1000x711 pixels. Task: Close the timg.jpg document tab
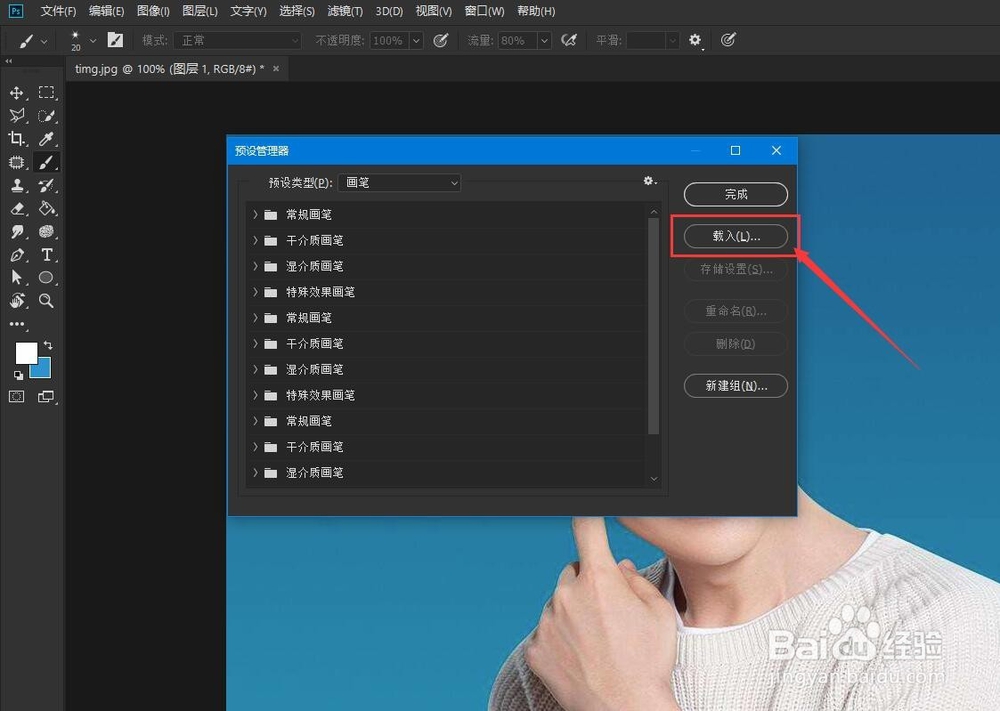point(276,69)
